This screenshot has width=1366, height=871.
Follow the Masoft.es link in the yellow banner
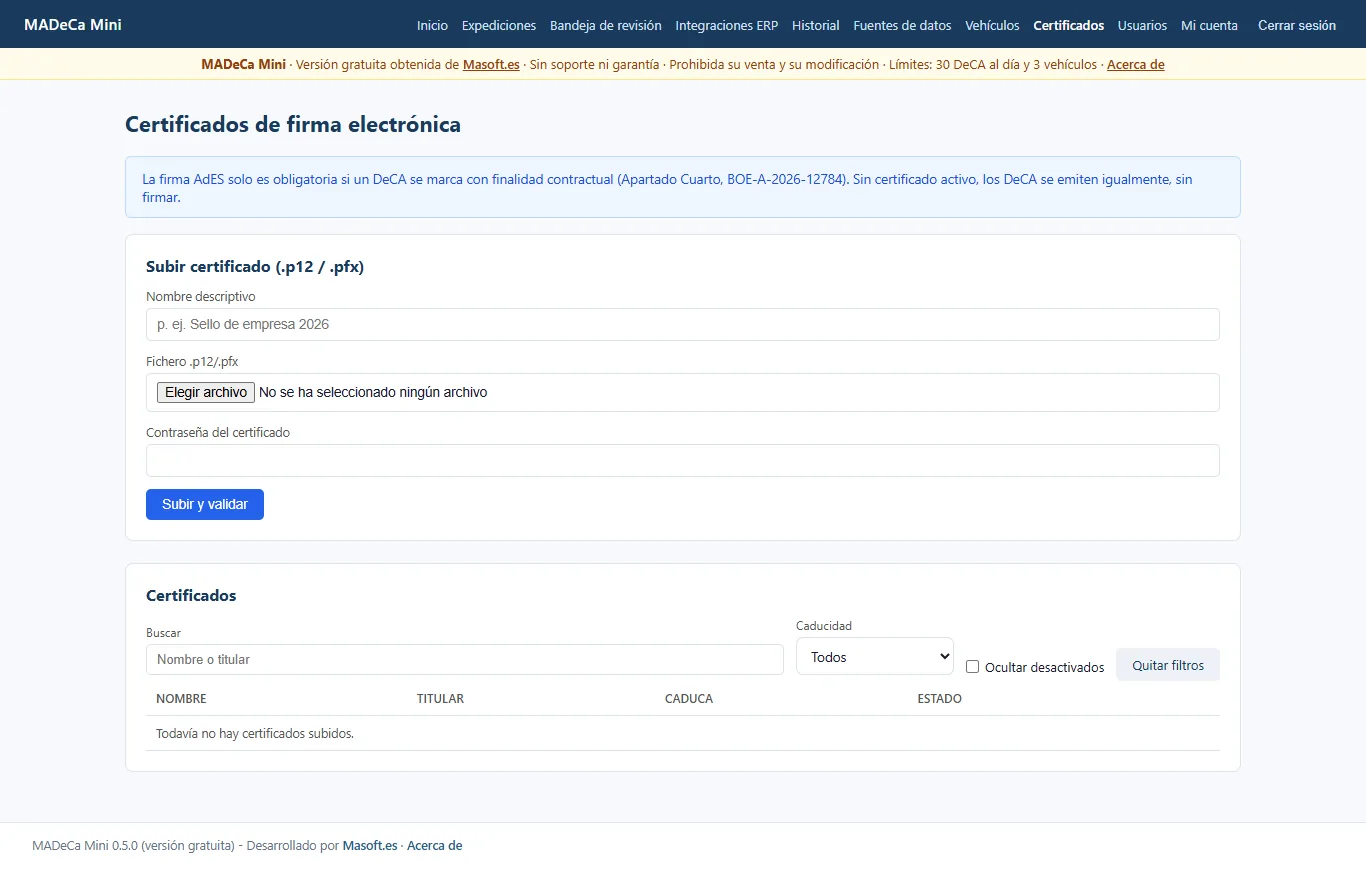(491, 64)
